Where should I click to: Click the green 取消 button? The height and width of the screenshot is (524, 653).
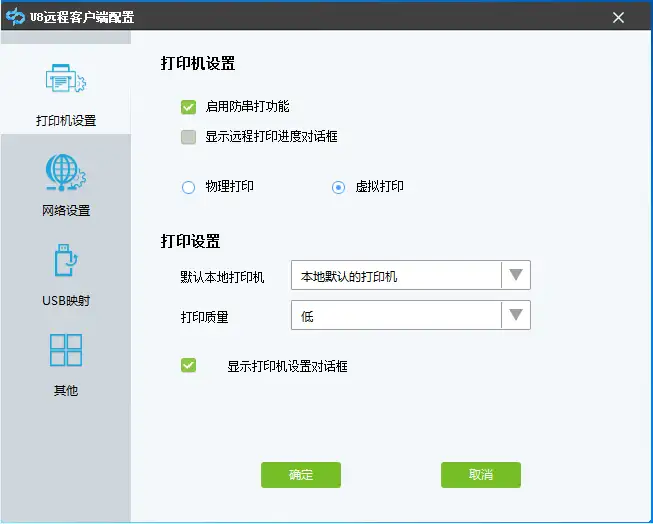coord(481,474)
